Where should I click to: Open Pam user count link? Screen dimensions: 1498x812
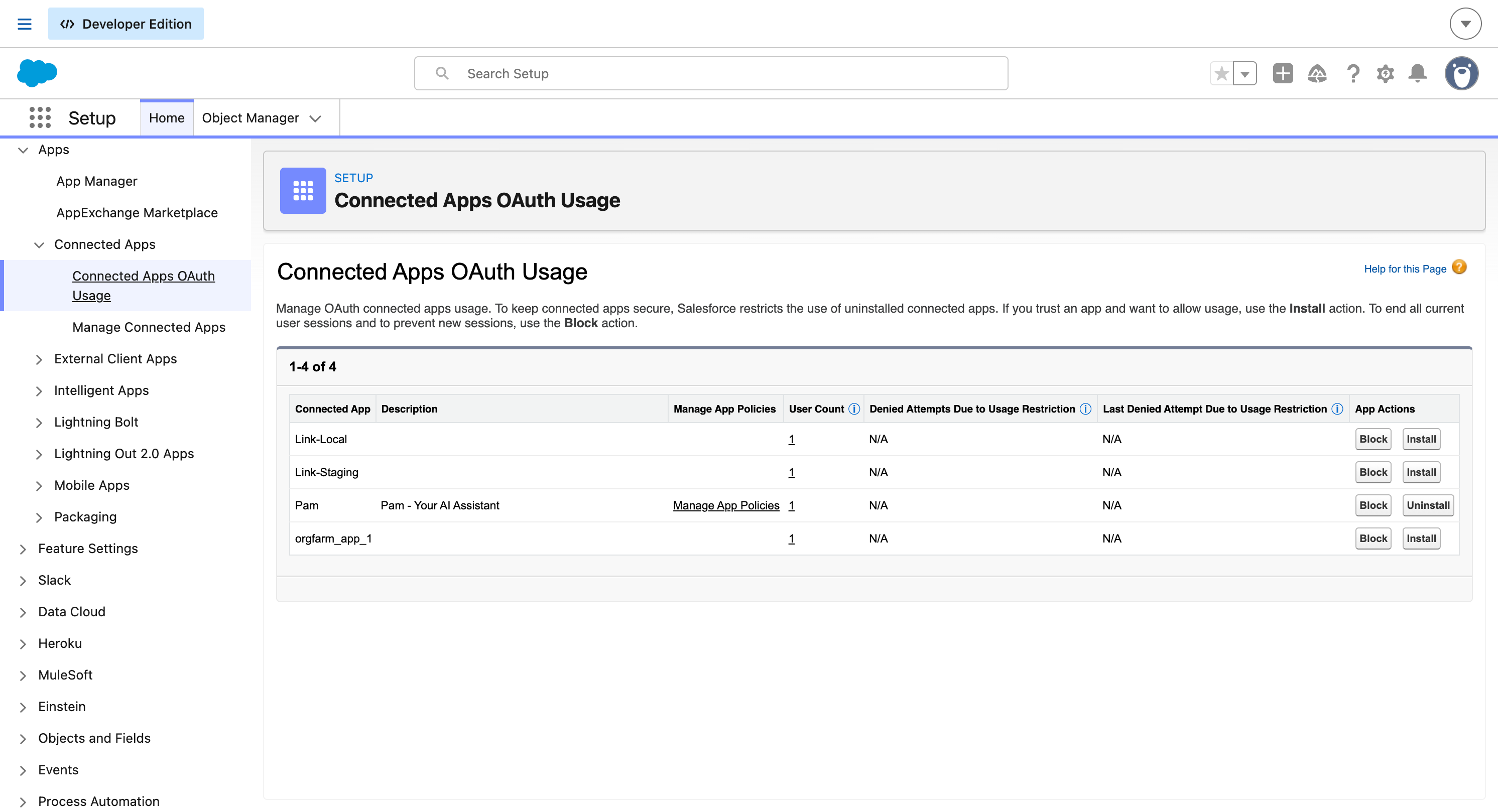coord(792,506)
